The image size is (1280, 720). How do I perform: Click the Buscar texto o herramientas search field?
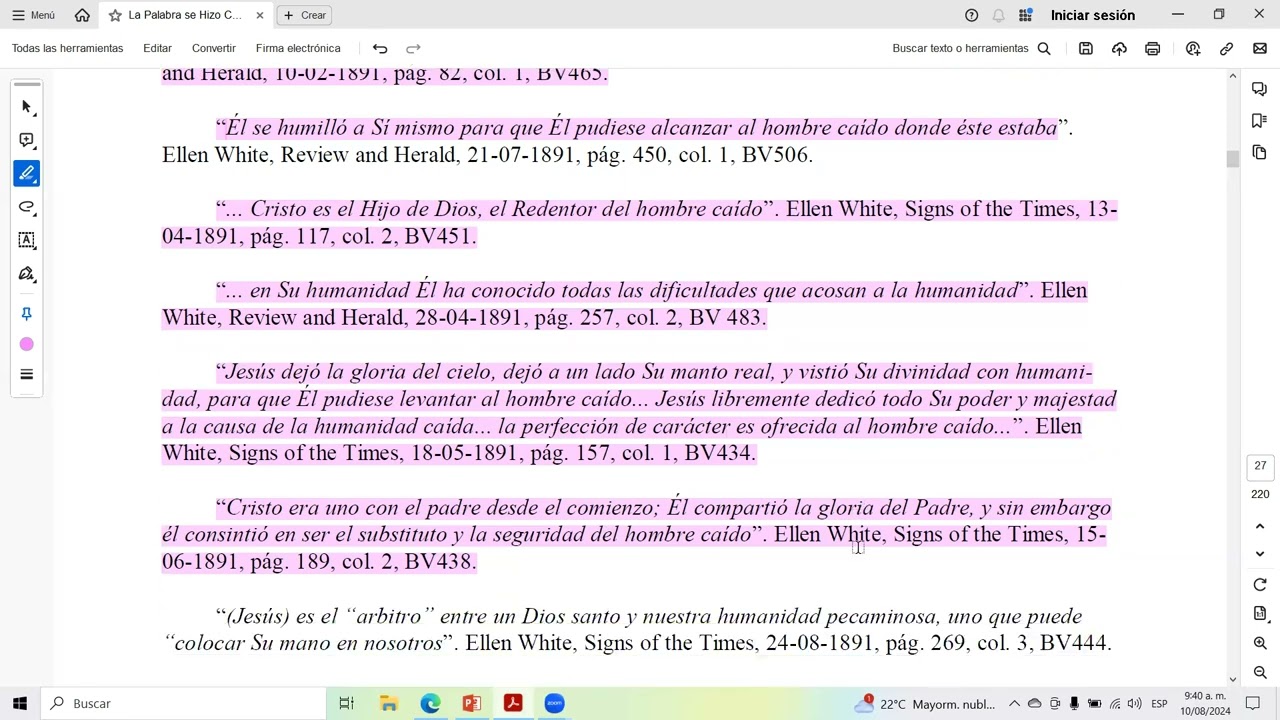(x=971, y=48)
